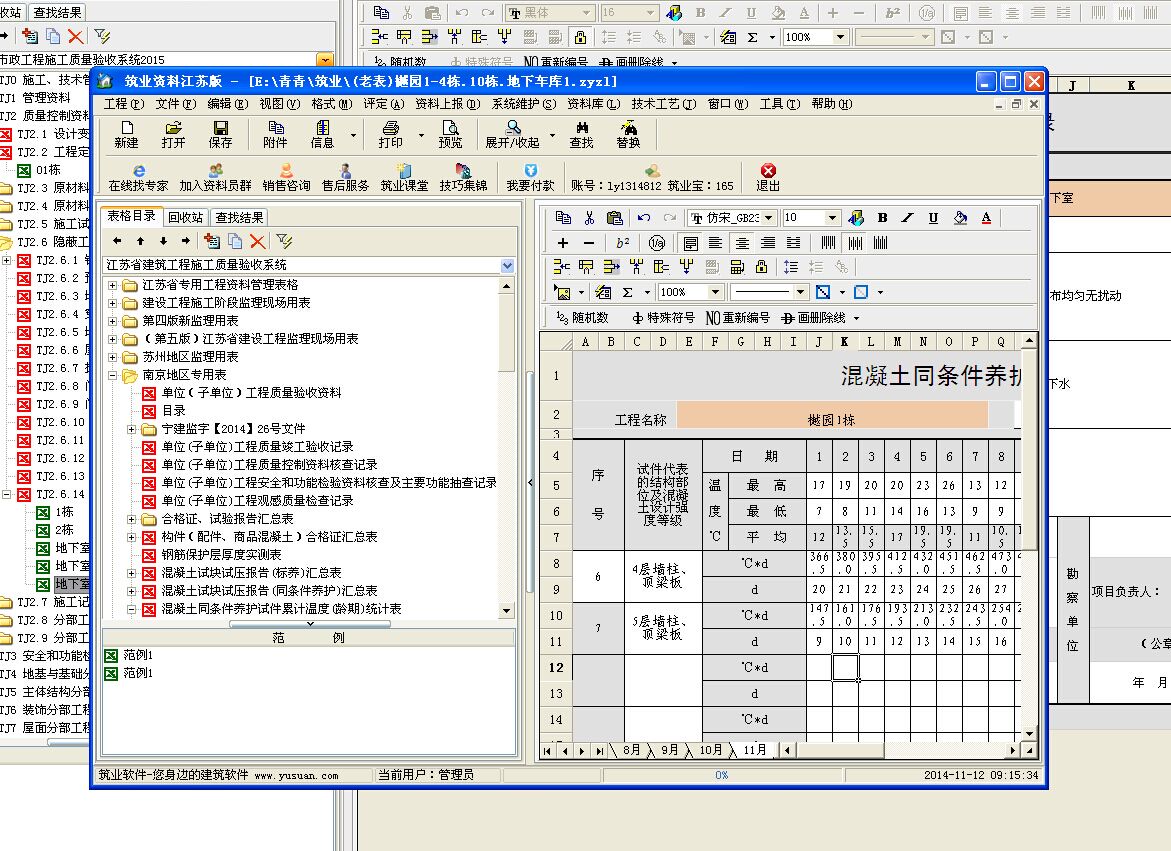The image size is (1171, 851).
Task: Open the 仿宋_GB23 font name dropdown
Action: [768, 218]
